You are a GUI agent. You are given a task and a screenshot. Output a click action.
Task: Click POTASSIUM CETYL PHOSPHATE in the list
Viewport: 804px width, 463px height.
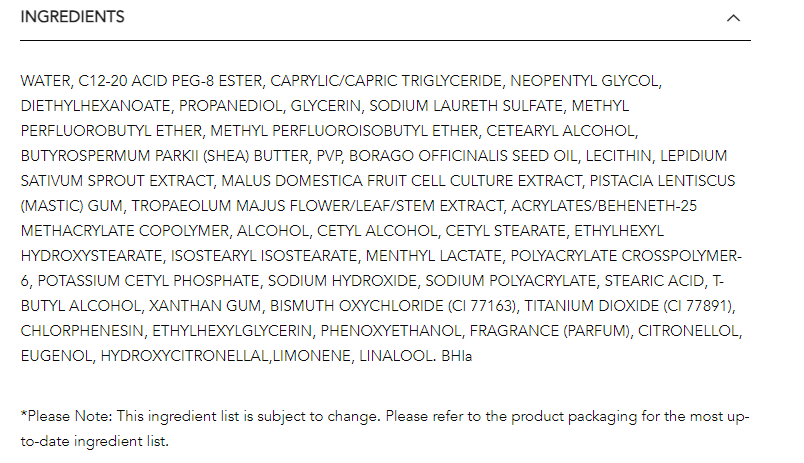(148, 281)
